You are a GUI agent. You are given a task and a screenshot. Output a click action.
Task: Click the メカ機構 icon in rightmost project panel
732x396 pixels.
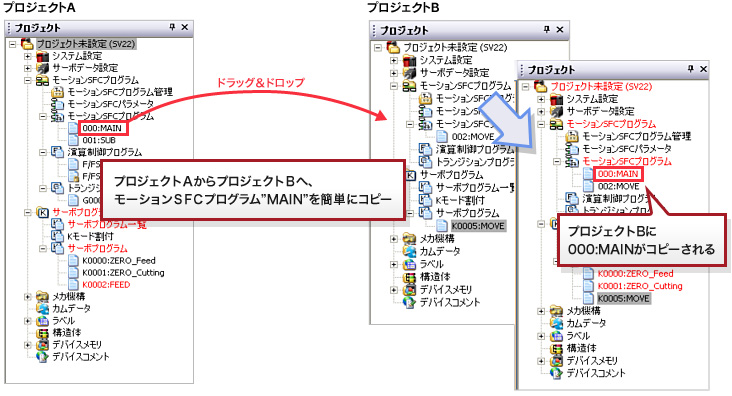(x=556, y=311)
